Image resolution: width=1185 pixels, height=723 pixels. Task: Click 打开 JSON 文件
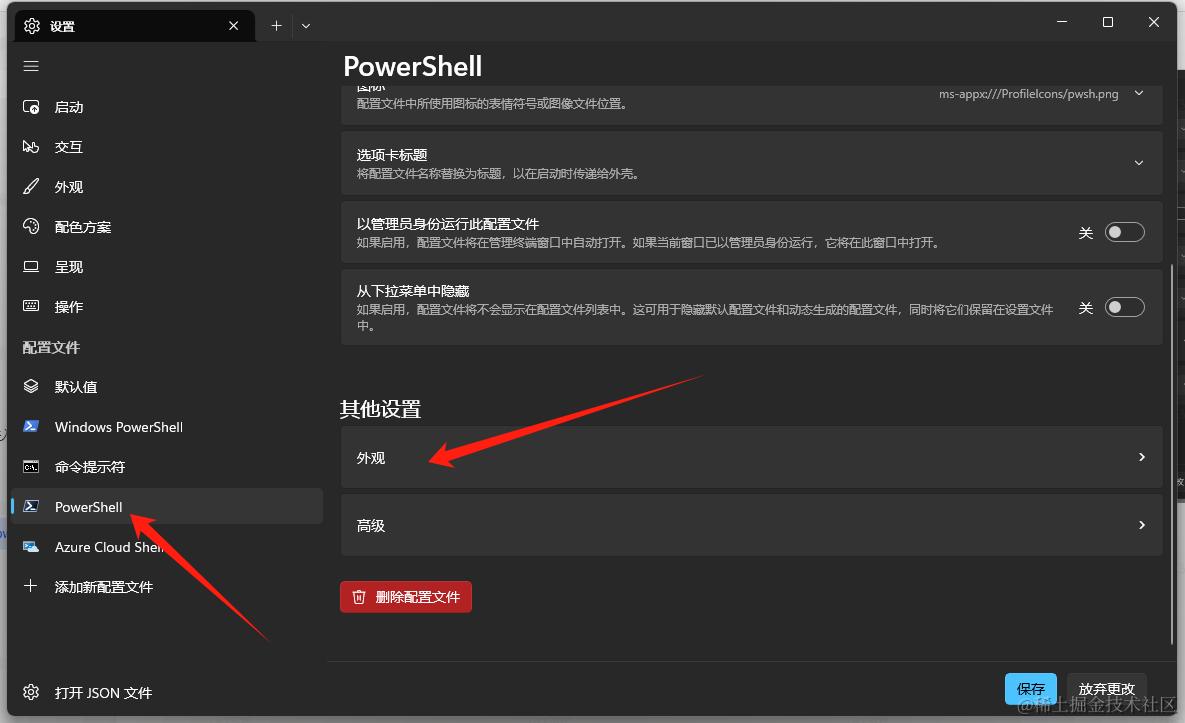[x=166, y=693]
